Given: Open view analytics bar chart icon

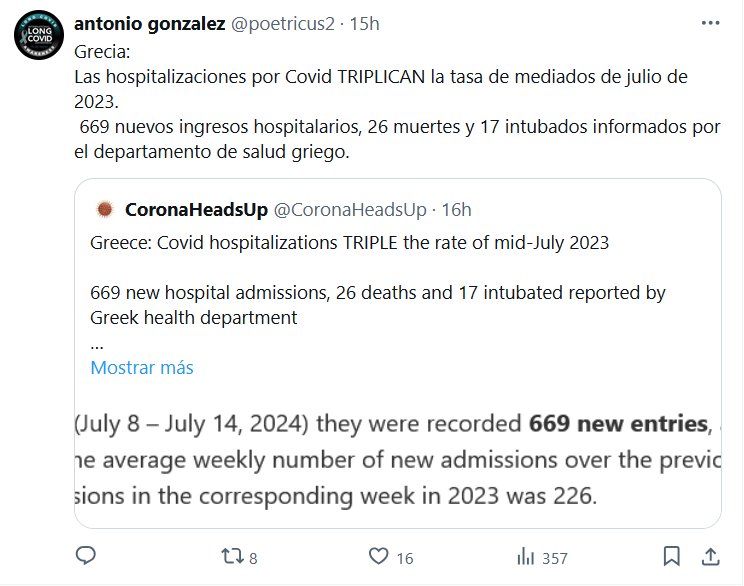Looking at the screenshot, I should pyautogui.click(x=522, y=555).
